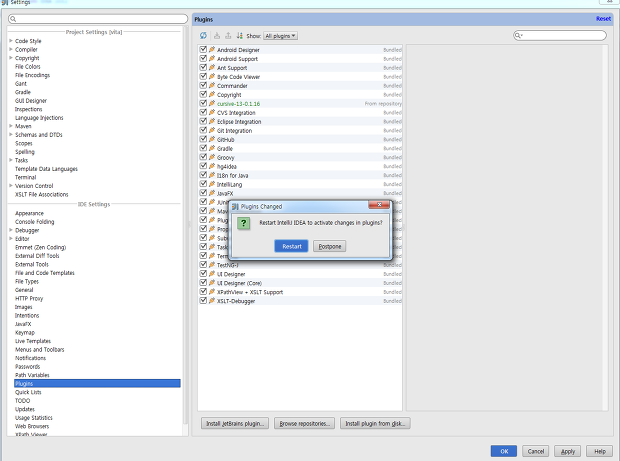
Task: Click the Help button
Action: [x=599, y=451]
